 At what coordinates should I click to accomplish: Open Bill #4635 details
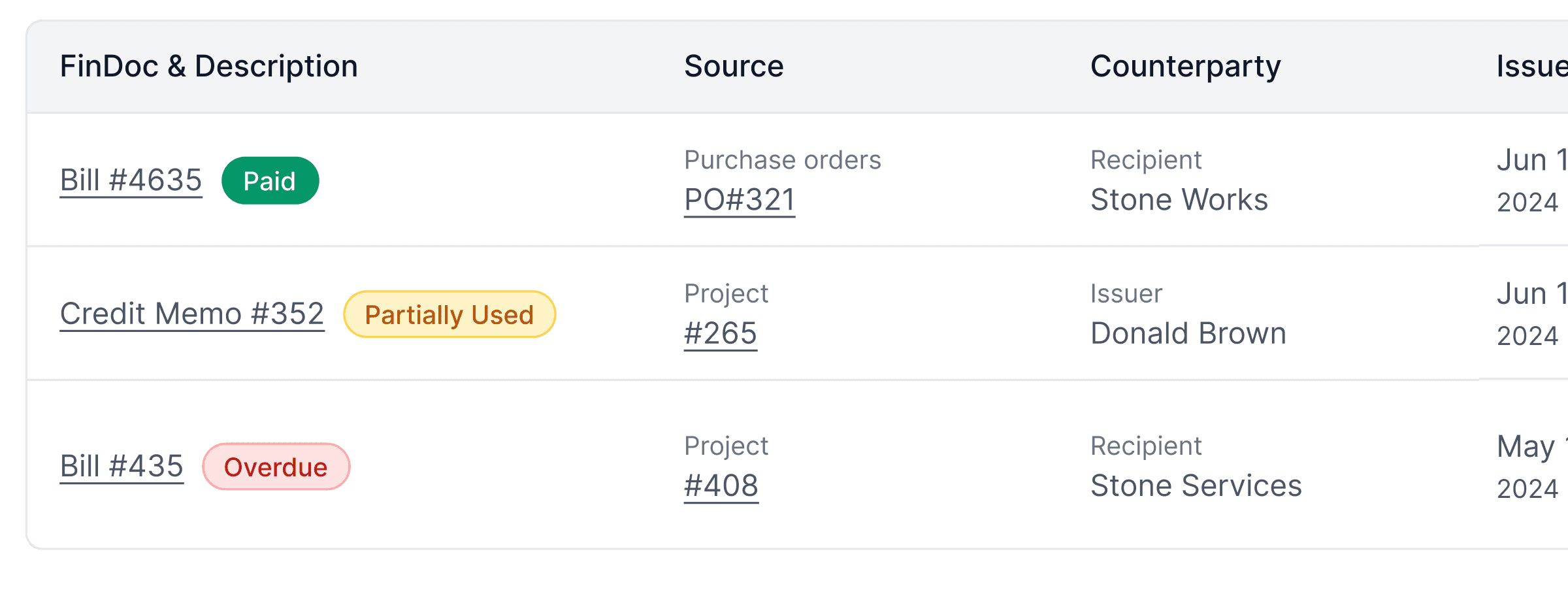(130, 180)
